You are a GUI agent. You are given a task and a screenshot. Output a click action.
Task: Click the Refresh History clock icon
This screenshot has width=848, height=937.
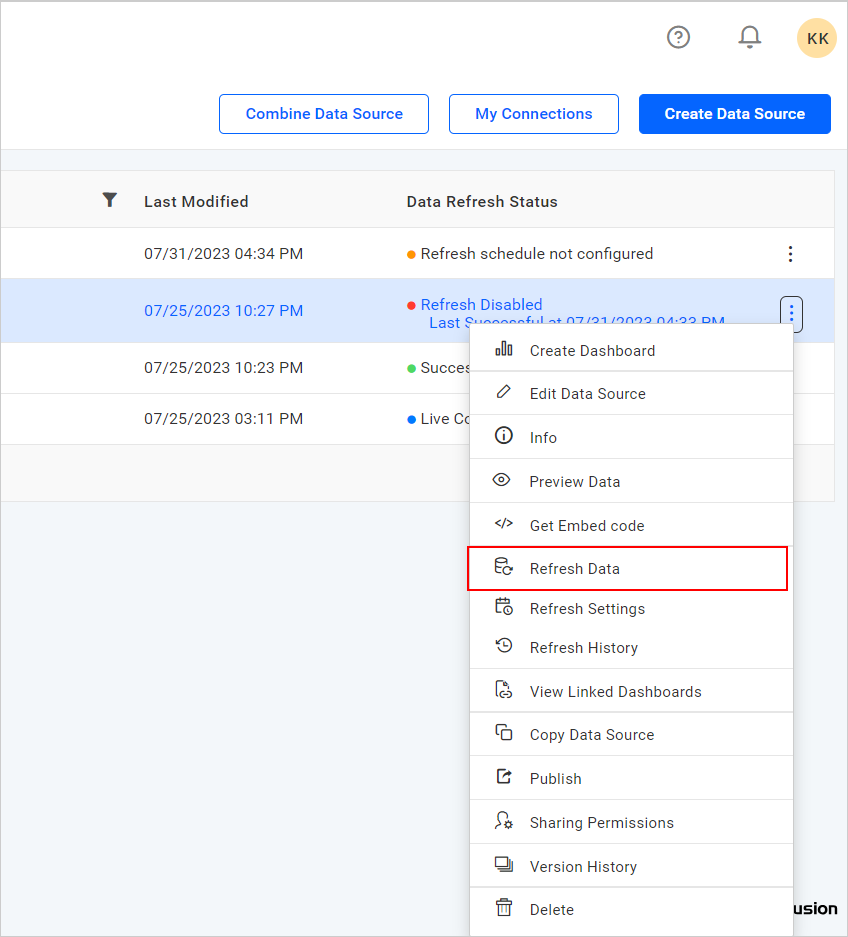coord(504,646)
